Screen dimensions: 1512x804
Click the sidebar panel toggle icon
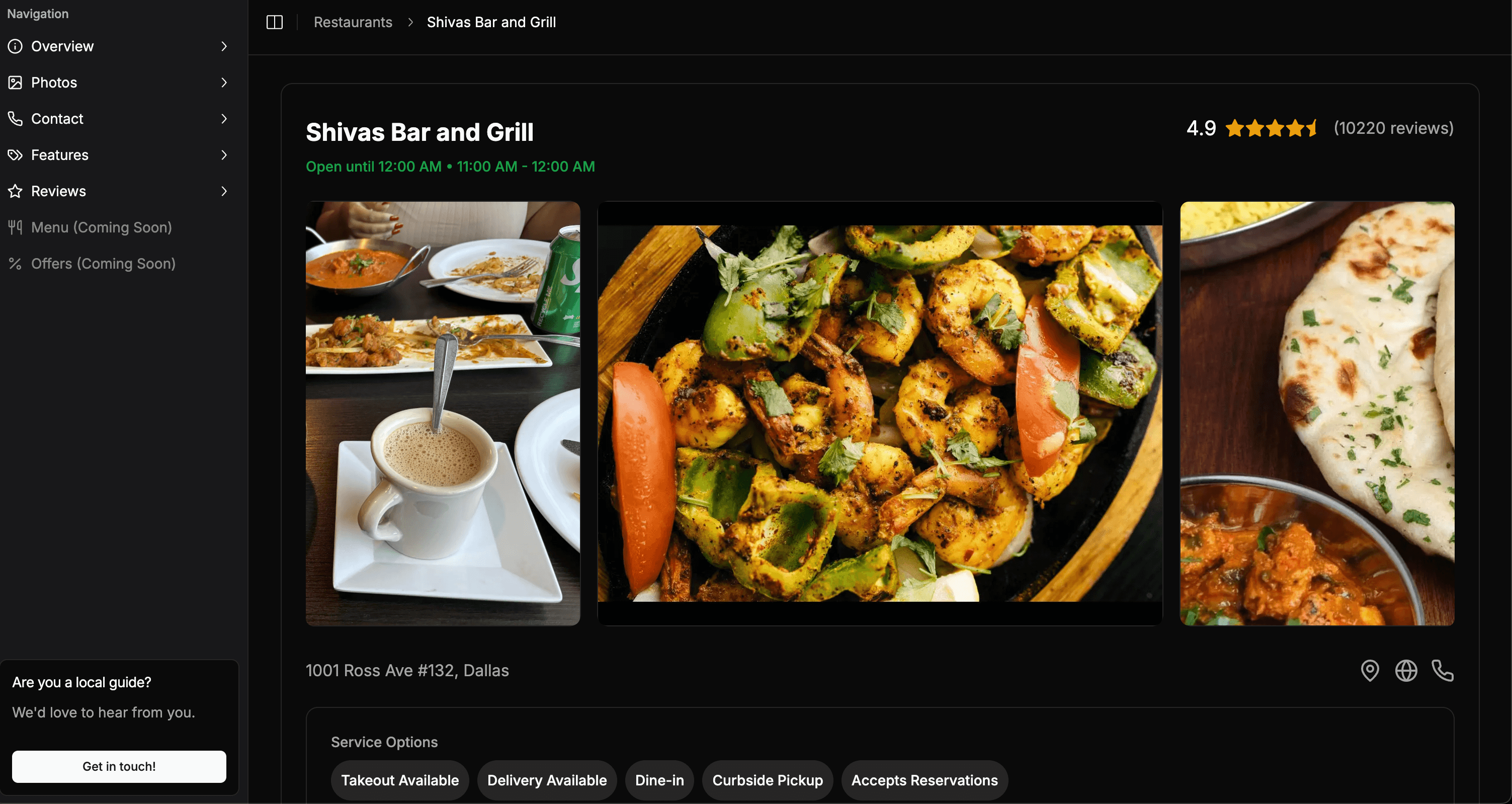coord(276,22)
